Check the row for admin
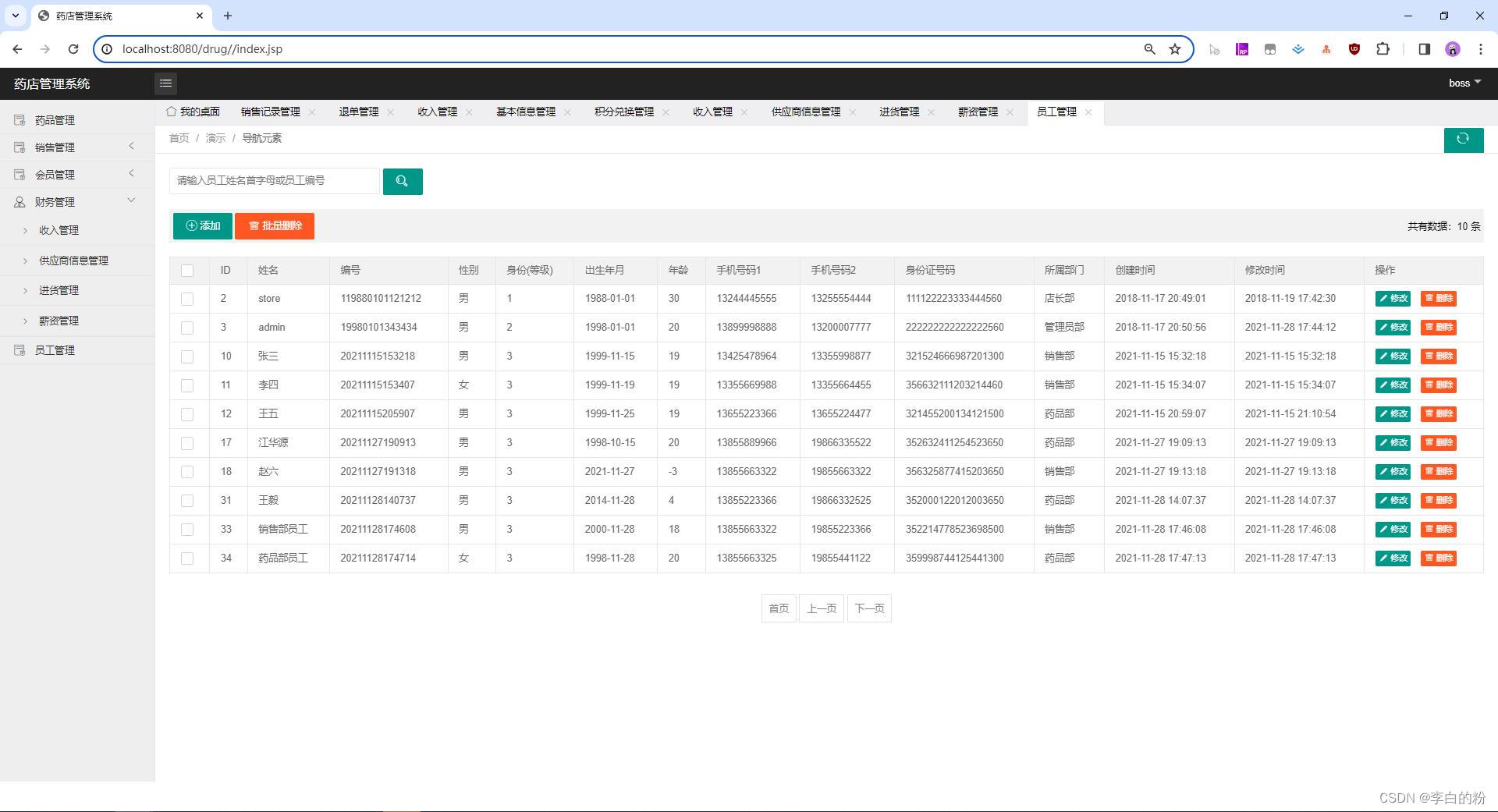The image size is (1498, 812). 187,328
